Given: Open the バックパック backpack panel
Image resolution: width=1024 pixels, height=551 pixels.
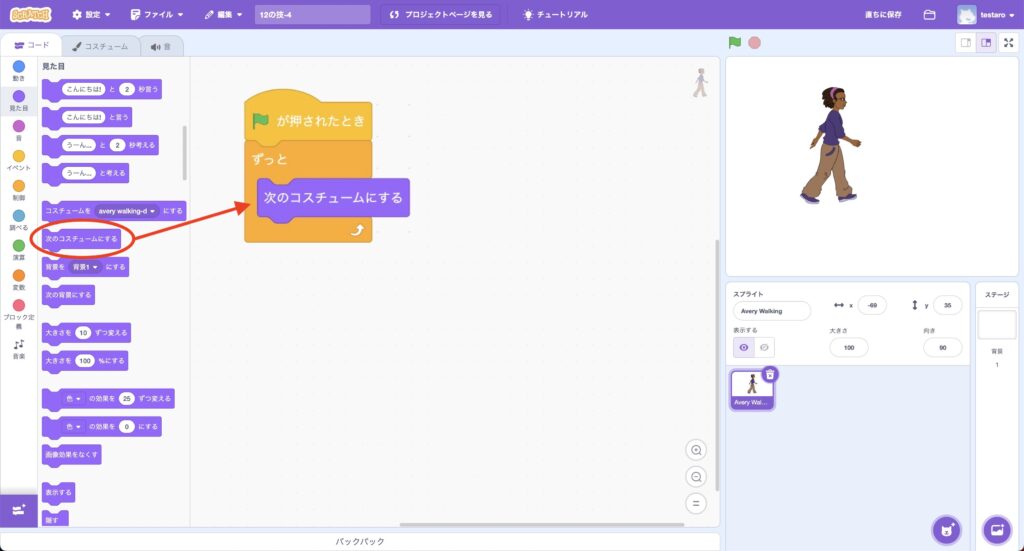Looking at the screenshot, I should [x=360, y=541].
